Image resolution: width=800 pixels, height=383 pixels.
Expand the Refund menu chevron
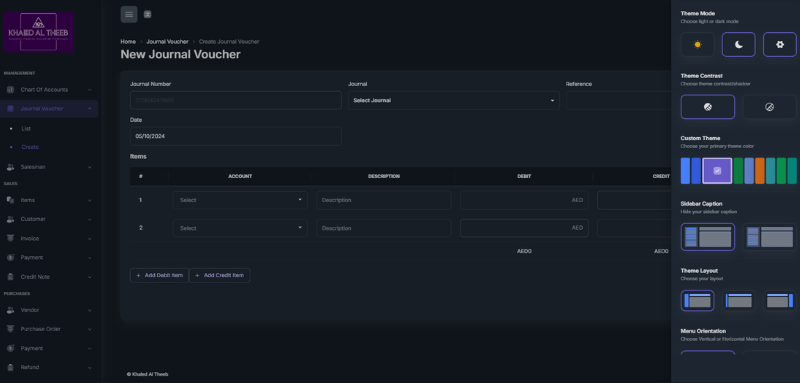(90, 367)
